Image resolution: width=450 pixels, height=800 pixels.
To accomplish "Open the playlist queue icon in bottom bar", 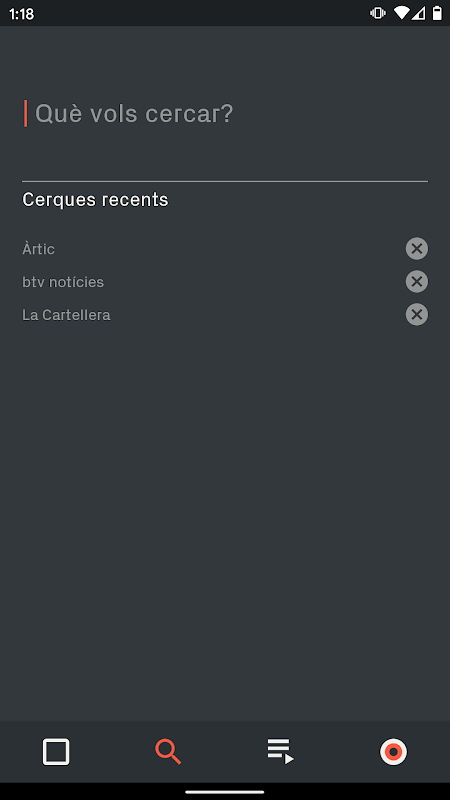I will point(281,752).
